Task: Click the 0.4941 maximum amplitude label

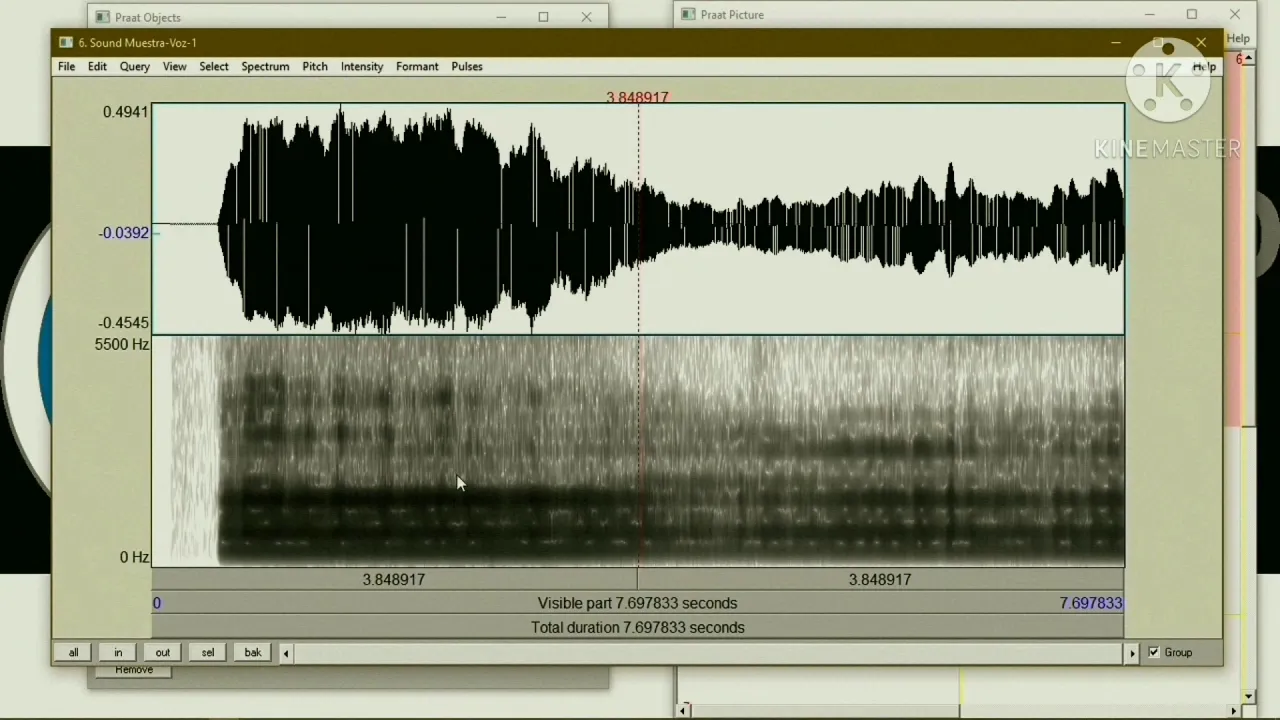Action: point(125,112)
